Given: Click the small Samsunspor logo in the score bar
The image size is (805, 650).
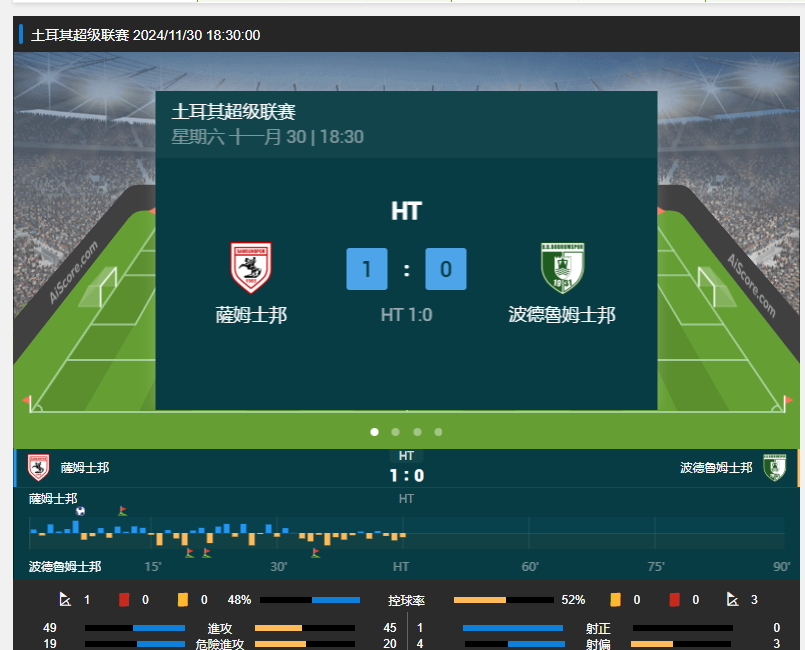Looking at the screenshot, I should click(x=39, y=468).
